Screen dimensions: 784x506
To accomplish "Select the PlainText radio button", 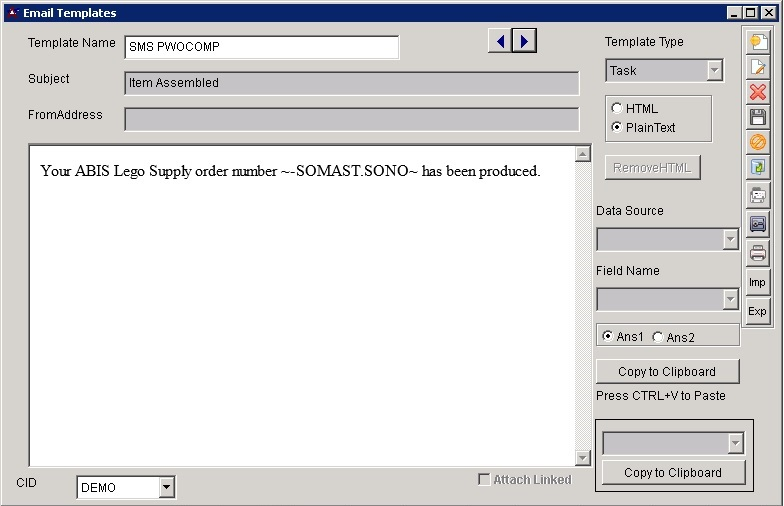I will coord(617,127).
